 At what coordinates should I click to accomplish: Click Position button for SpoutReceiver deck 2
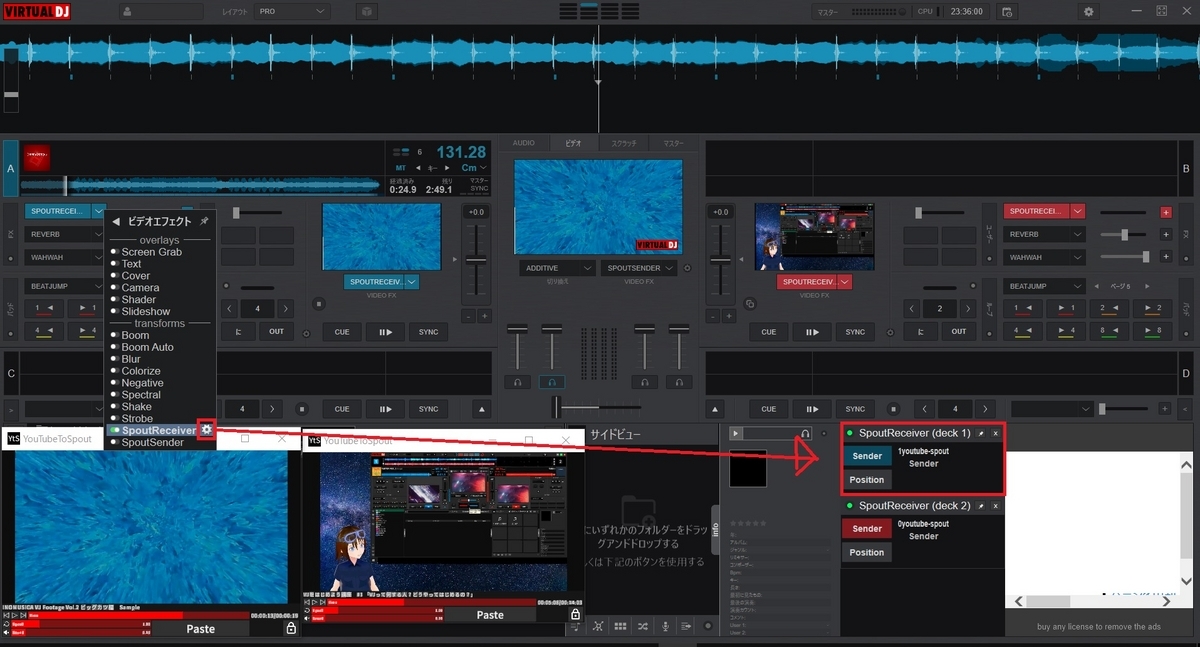pyautogui.click(x=867, y=552)
